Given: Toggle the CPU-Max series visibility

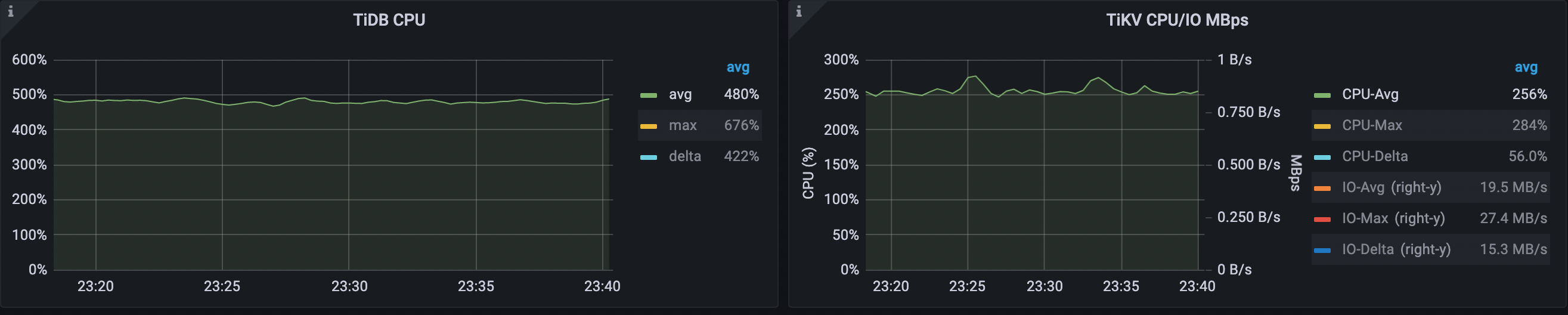Looking at the screenshot, I should pyautogui.click(x=1371, y=125).
